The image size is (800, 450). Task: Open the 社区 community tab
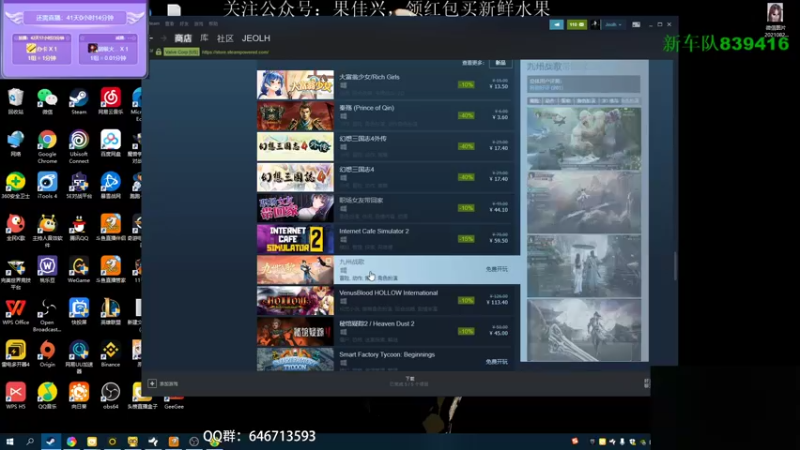click(x=225, y=38)
